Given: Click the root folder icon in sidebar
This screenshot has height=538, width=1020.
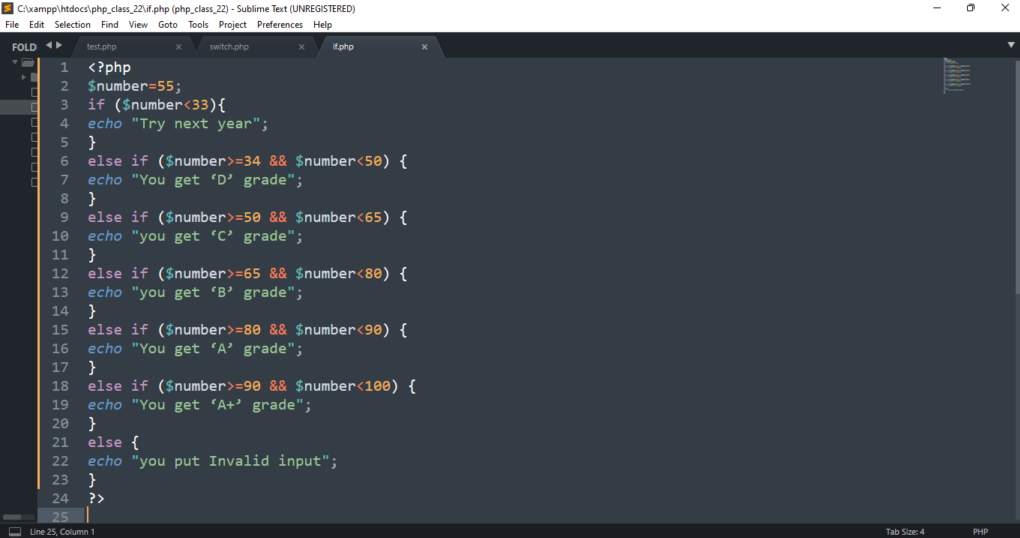Looking at the screenshot, I should coord(28,62).
